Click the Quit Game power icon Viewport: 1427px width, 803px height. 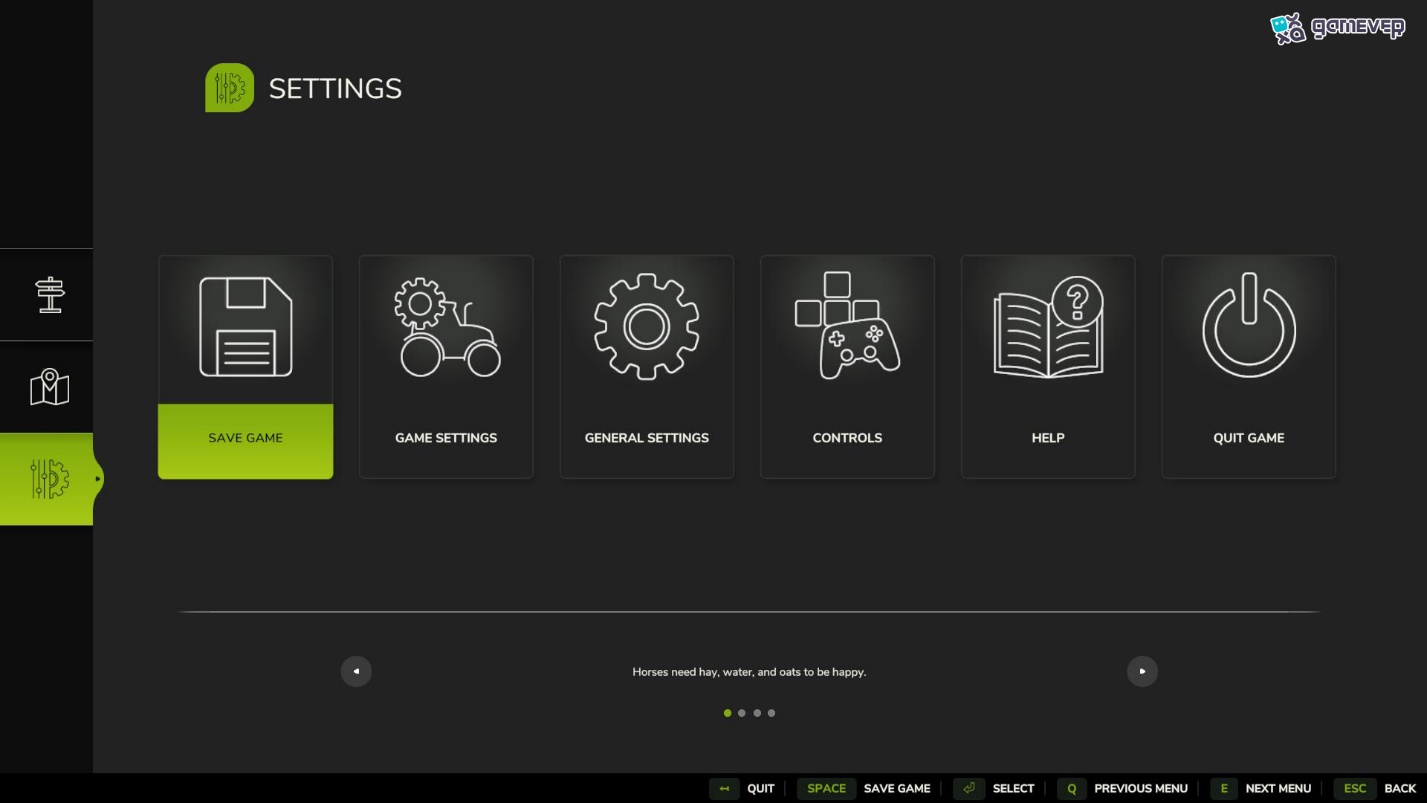(1248, 325)
